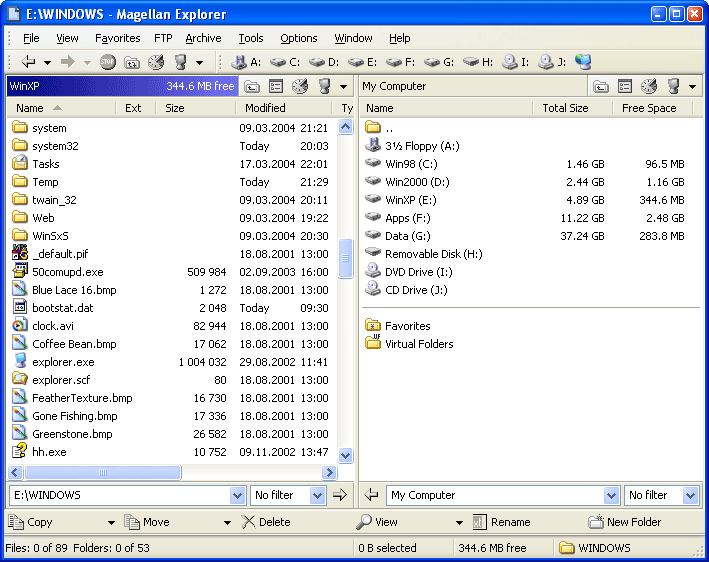Click the New Folder button
This screenshot has width=709, height=562.
click(624, 522)
